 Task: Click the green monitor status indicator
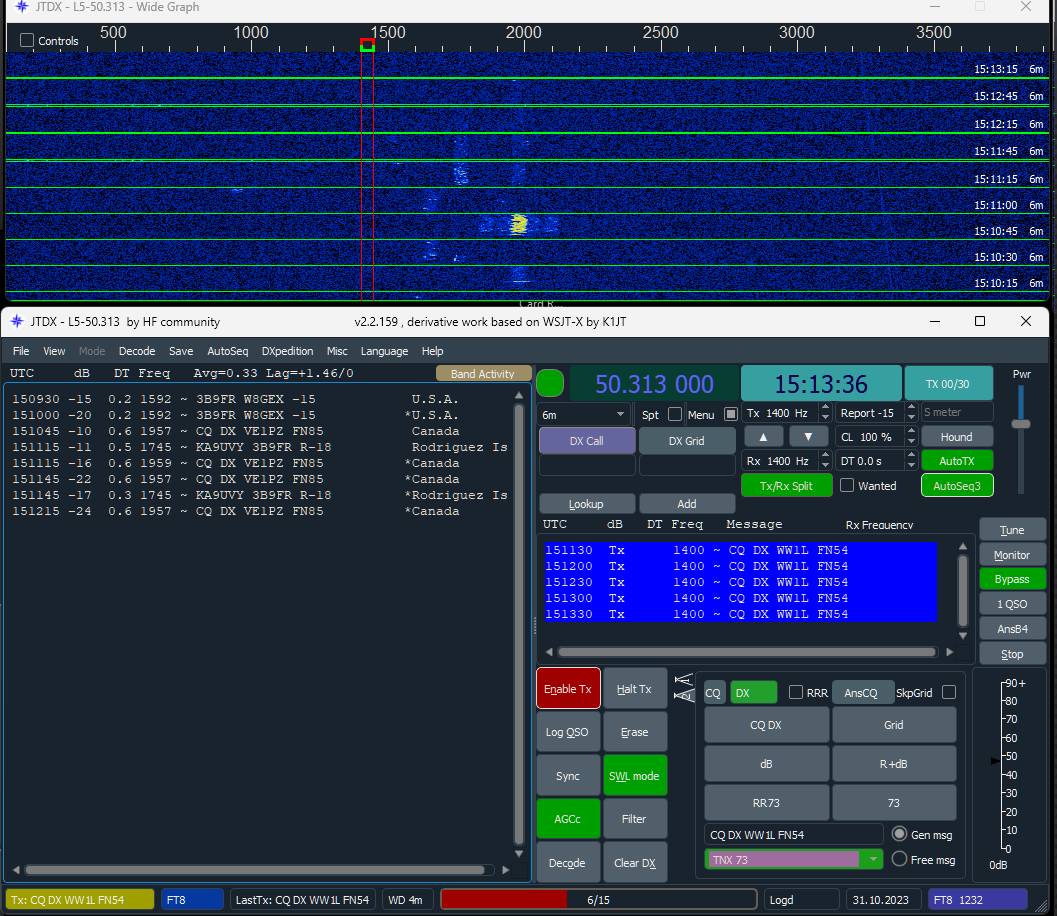[550, 384]
